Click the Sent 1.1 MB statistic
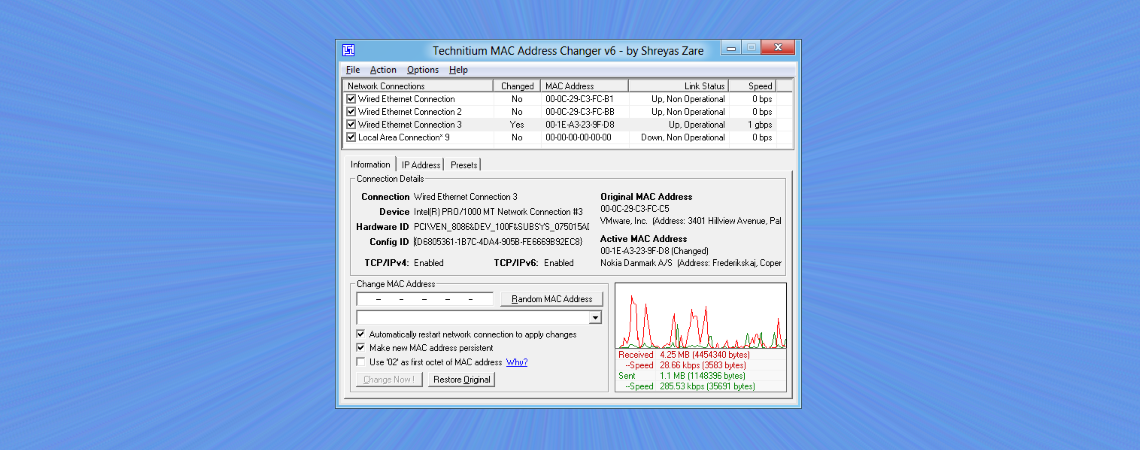The image size is (1140, 450). tap(681, 376)
